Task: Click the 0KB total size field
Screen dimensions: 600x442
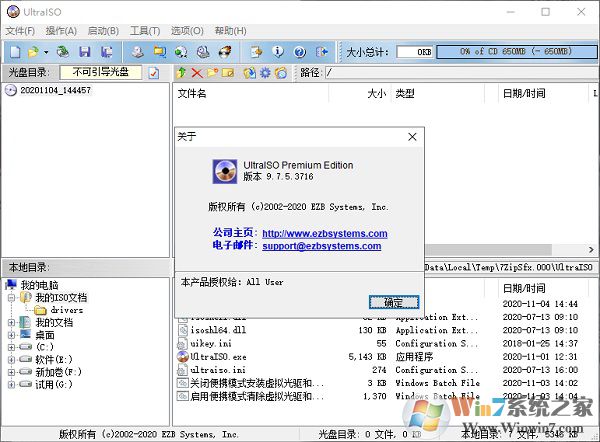Action: 415,52
